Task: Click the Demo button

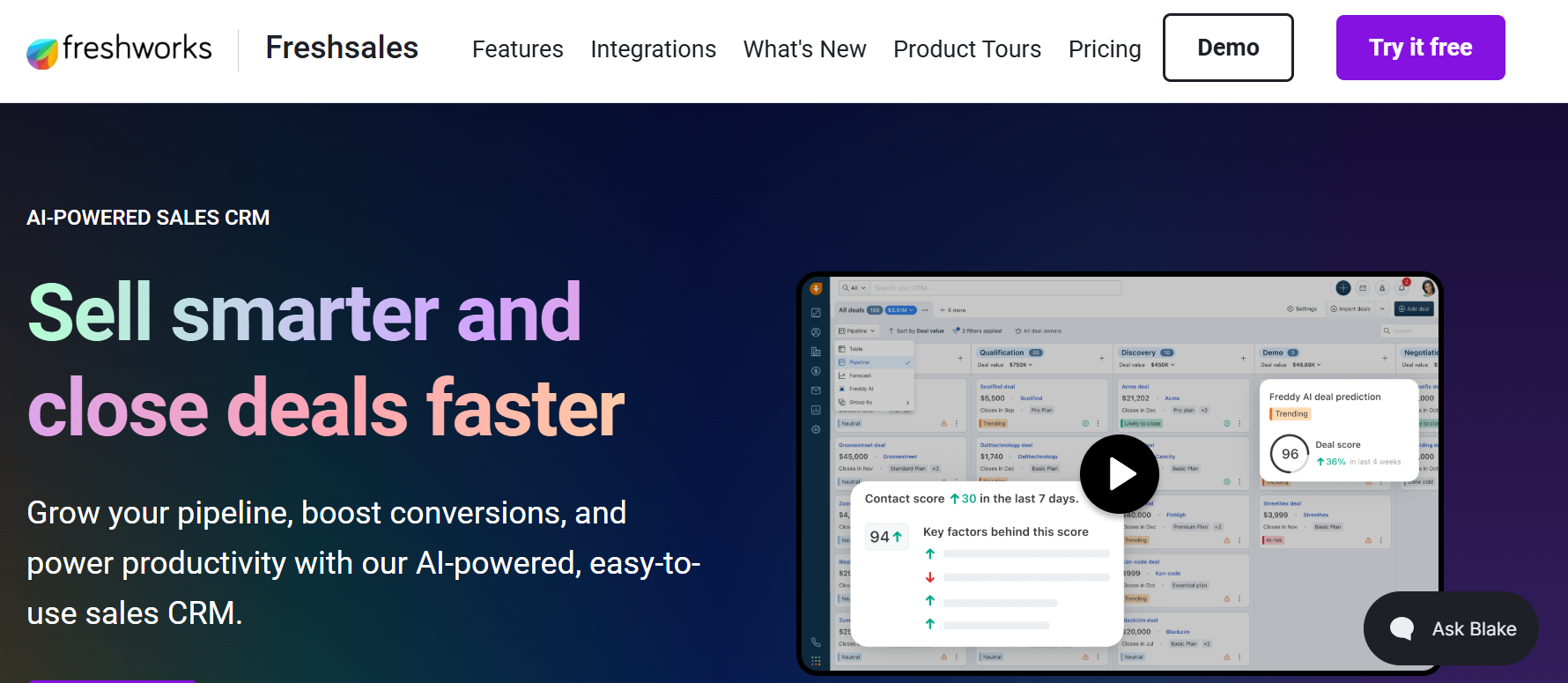Action: 1228,48
